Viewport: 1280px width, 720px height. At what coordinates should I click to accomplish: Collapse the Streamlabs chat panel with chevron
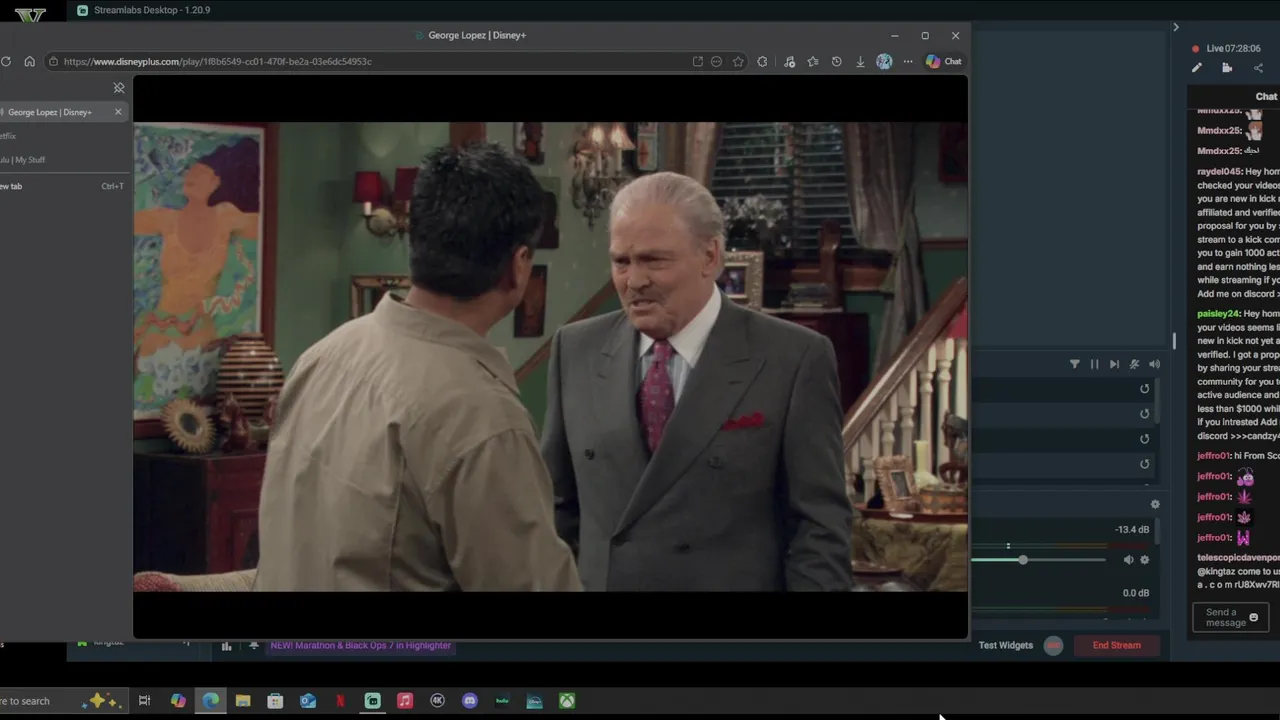pos(1176,27)
